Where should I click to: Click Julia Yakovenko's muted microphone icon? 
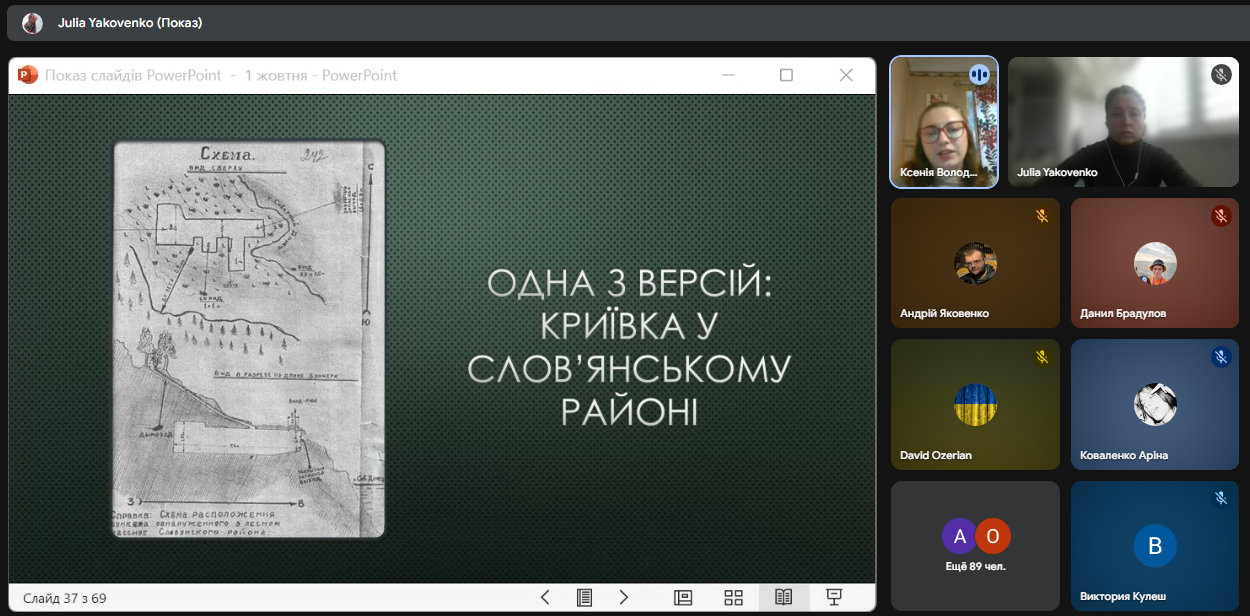(1220, 75)
